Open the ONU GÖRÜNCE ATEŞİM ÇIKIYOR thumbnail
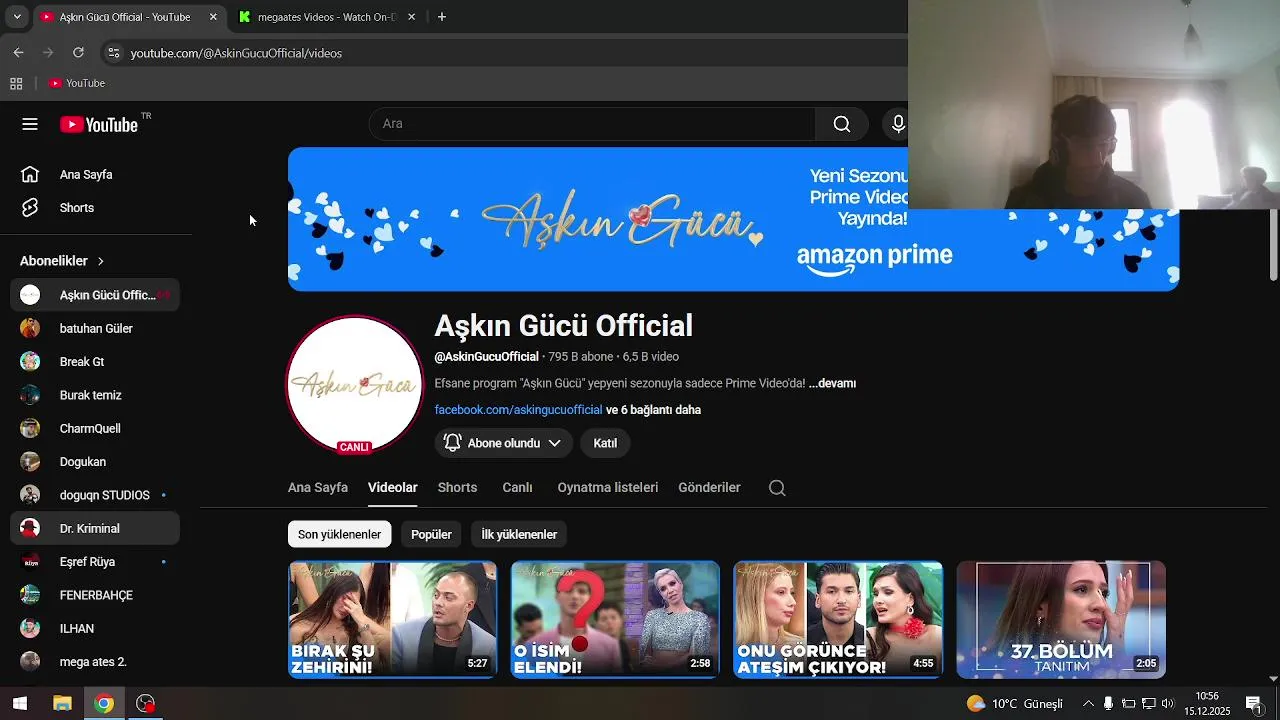1280x720 pixels. [838, 619]
